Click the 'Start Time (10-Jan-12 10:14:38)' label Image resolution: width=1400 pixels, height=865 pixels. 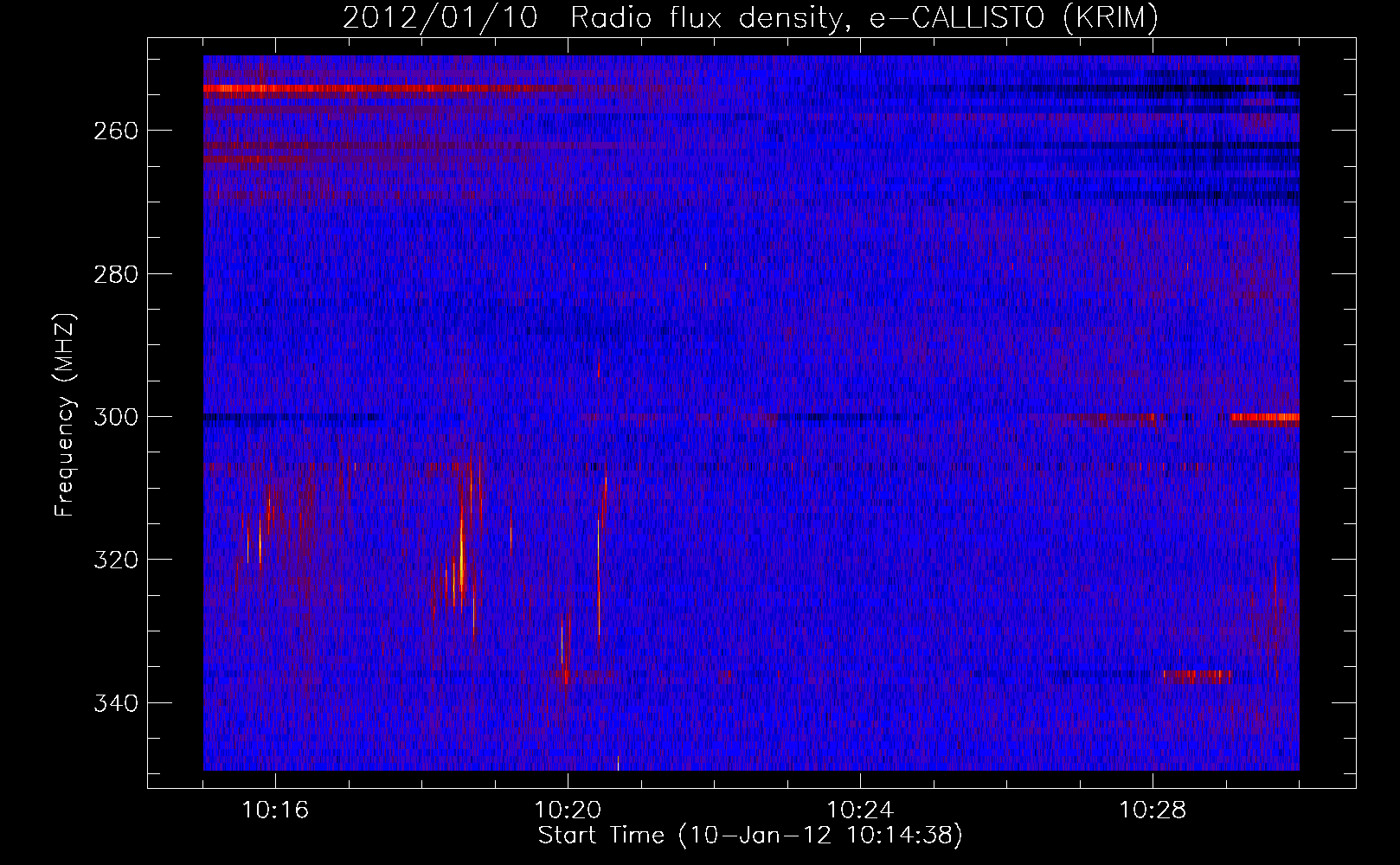pyautogui.click(x=750, y=836)
